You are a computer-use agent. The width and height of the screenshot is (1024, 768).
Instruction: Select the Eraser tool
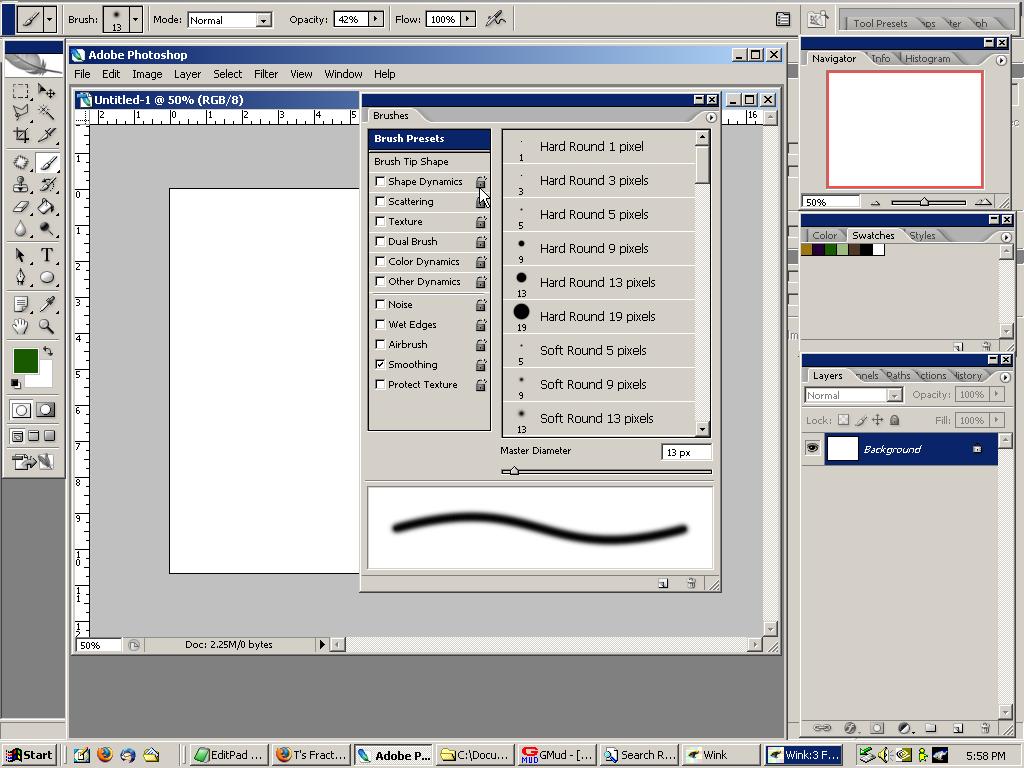click(19, 208)
